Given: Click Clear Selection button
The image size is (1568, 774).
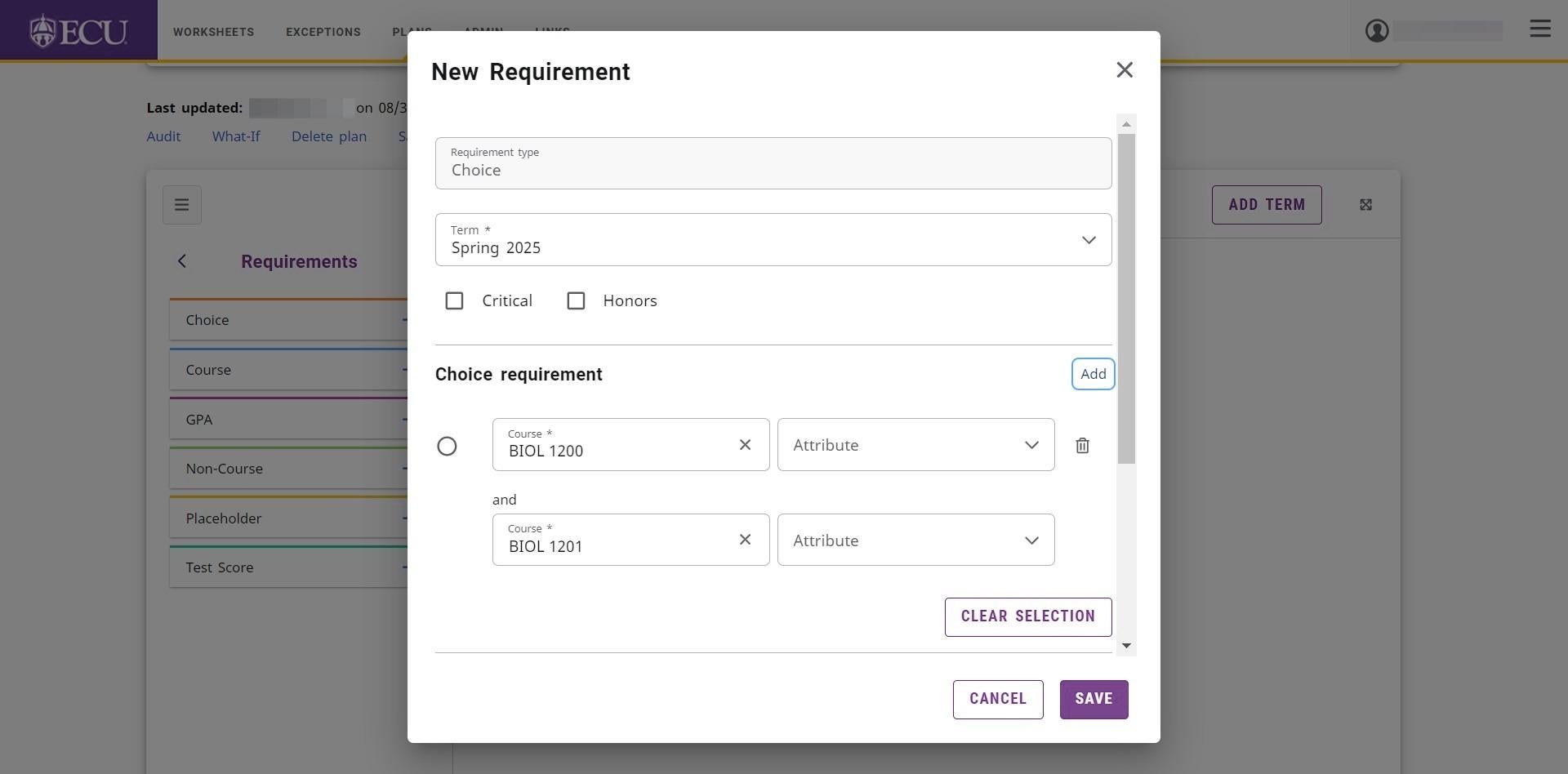Looking at the screenshot, I should [x=1028, y=617].
